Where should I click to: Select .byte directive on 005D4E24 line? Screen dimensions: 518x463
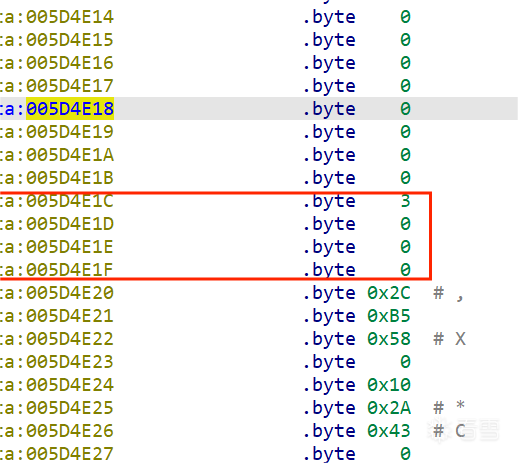329,386
